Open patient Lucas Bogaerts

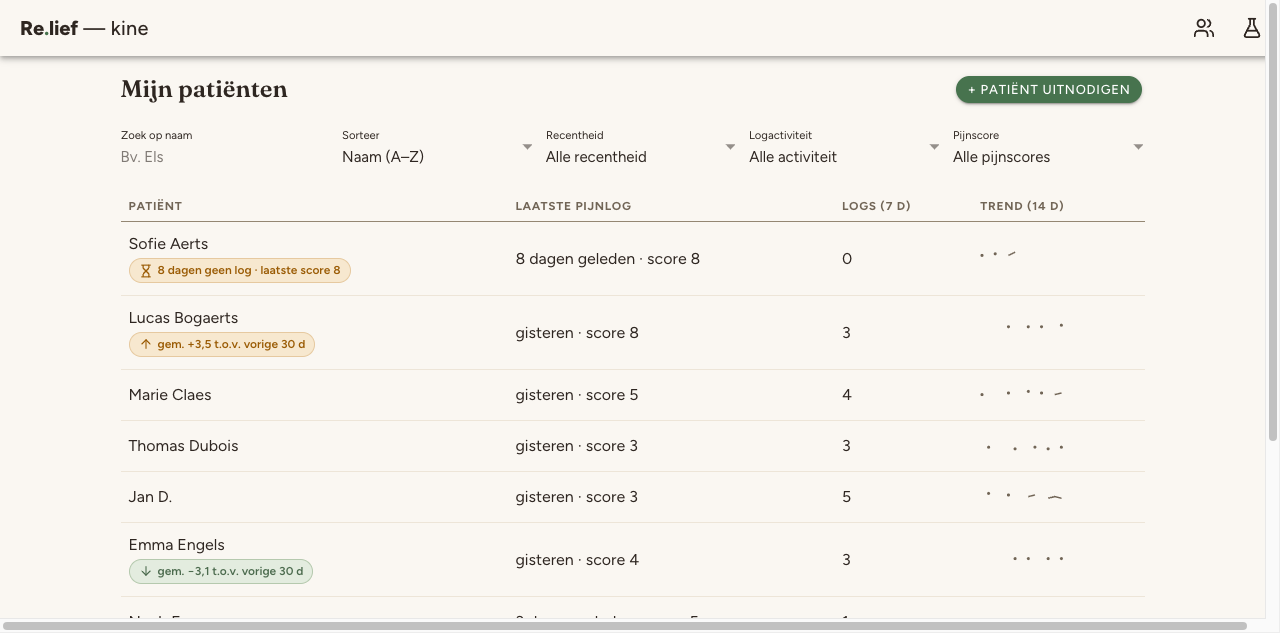pos(183,318)
